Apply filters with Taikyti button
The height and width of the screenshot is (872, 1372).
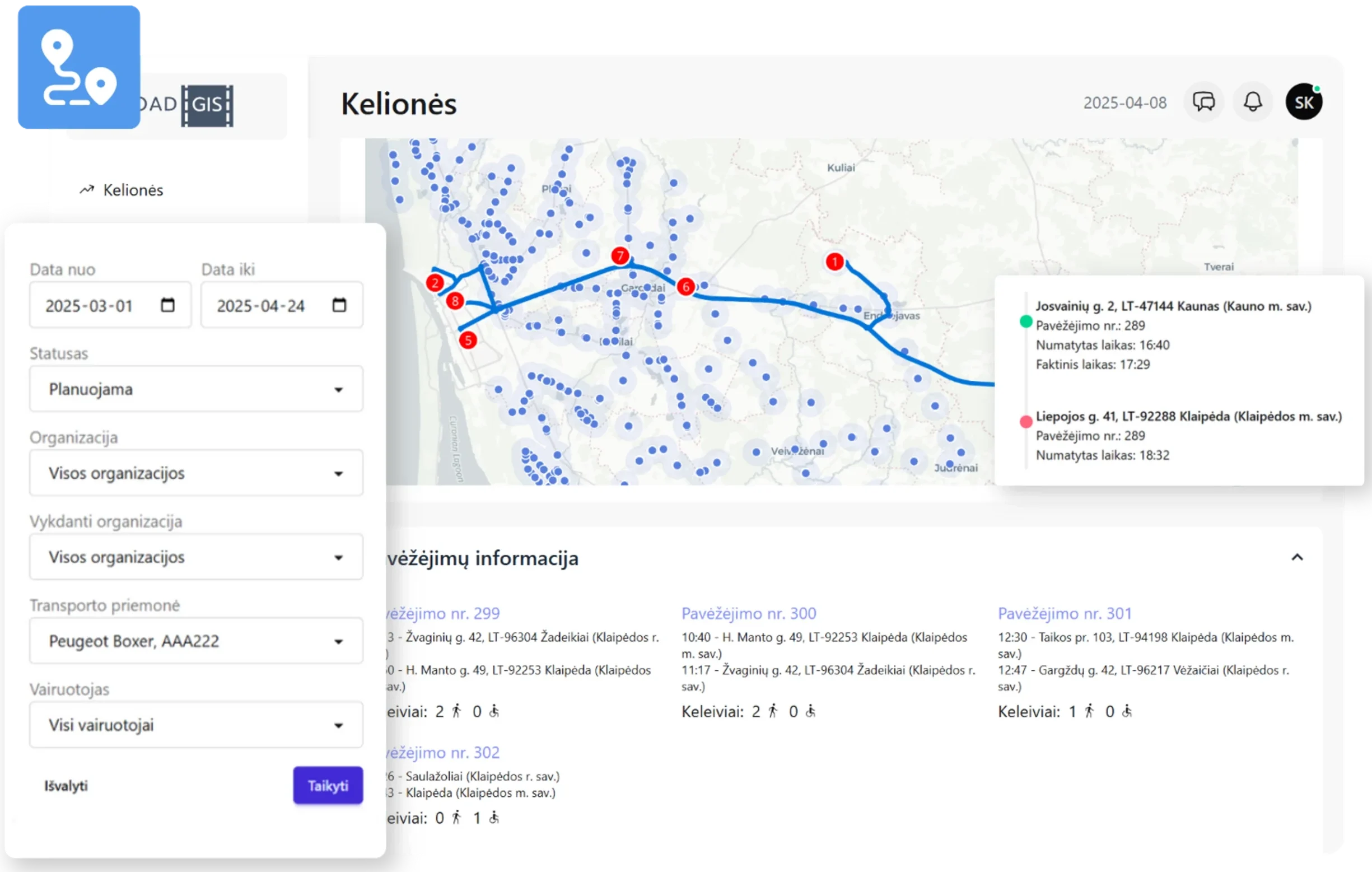[x=328, y=785]
